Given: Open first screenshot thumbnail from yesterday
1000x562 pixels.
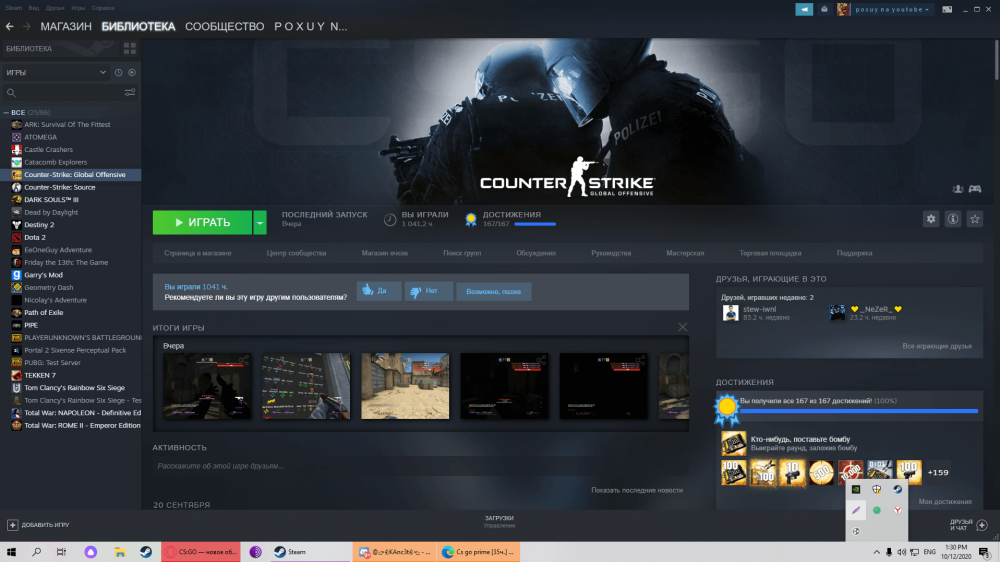Looking at the screenshot, I should pyautogui.click(x=207, y=386).
